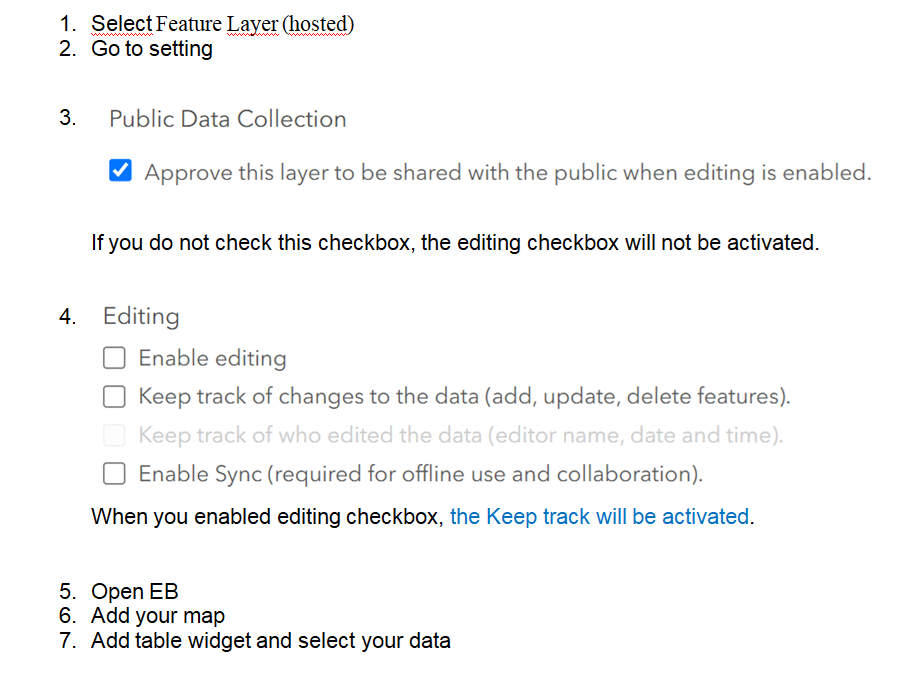Select the underlined Feature Layer (hosted) text
905x680 pixels.
click(x=222, y=23)
